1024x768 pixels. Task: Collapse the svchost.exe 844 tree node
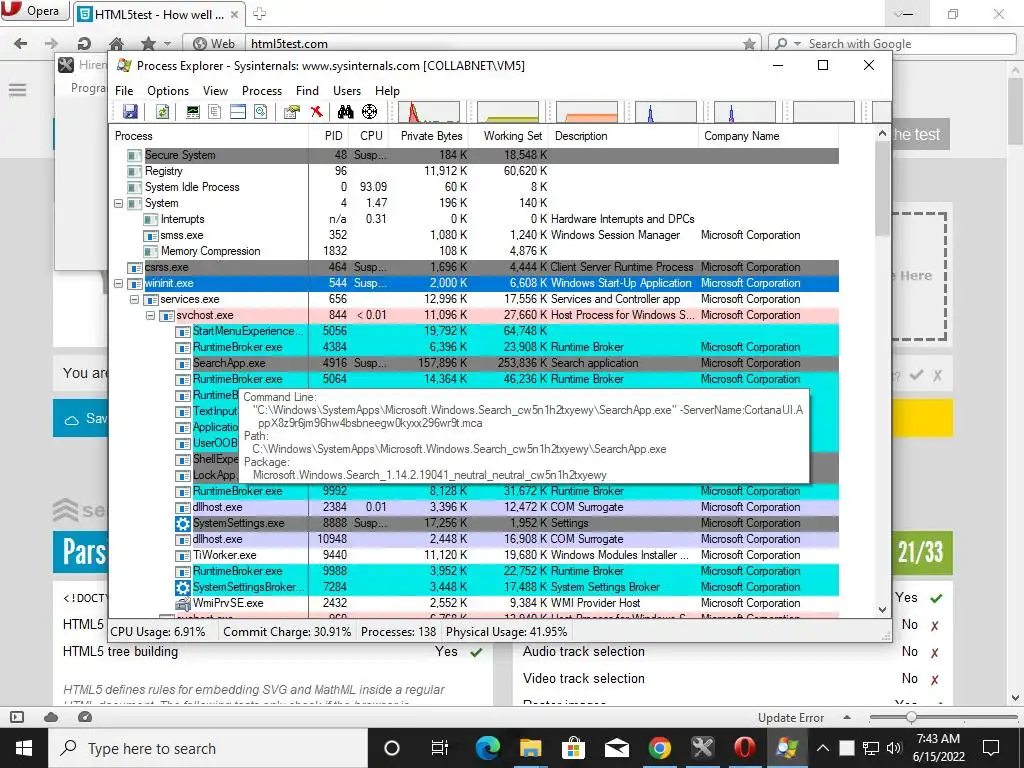coord(150,315)
